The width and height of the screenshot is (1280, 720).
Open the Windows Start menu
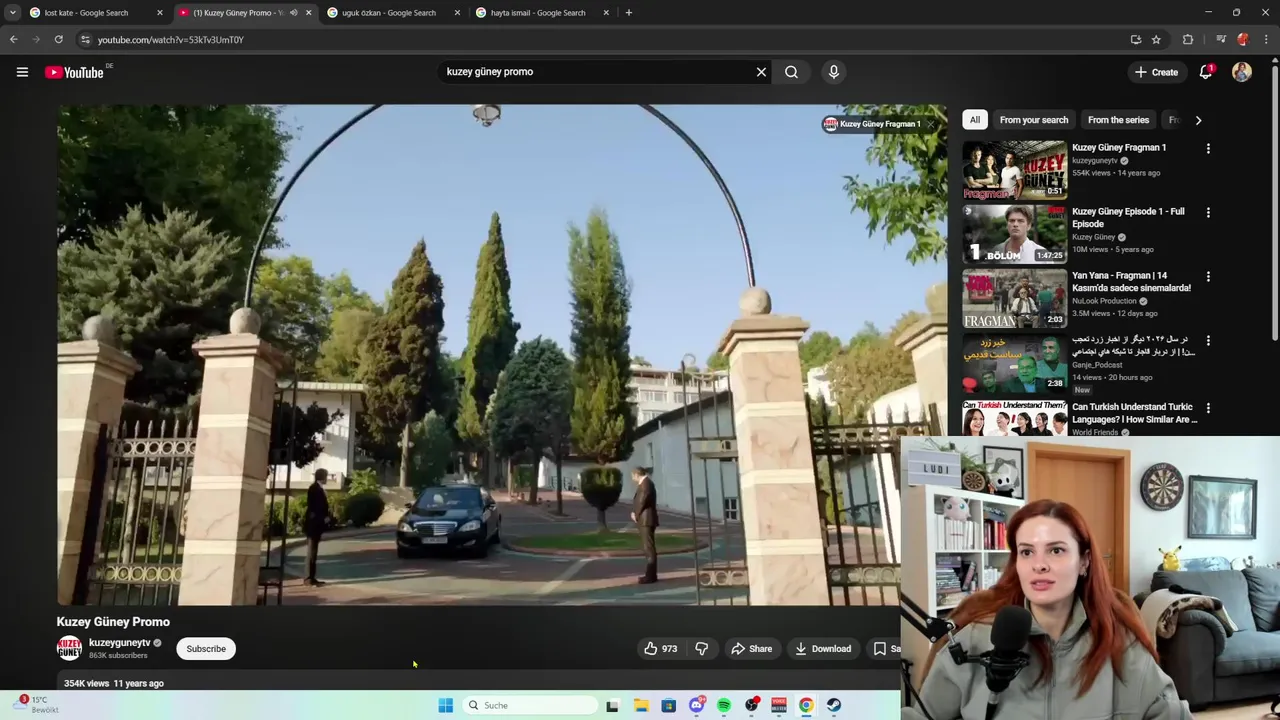tap(446, 705)
